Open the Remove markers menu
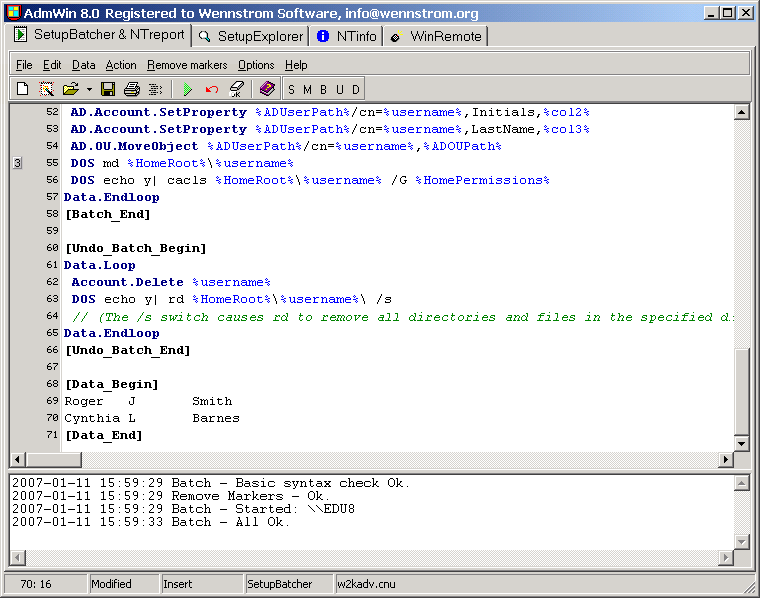This screenshot has width=760, height=598. [x=187, y=65]
